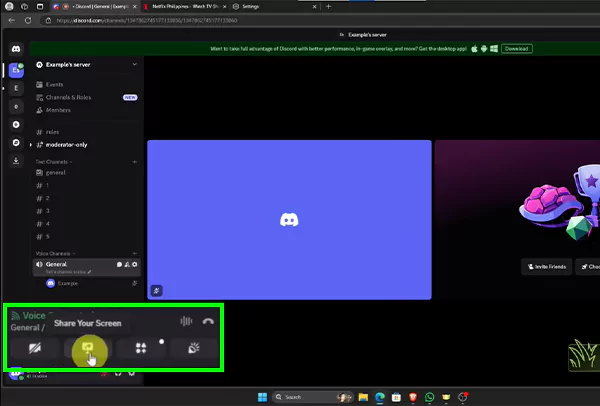Open Discover servers compass icon
This screenshot has width=600, height=406.
(x=16, y=144)
